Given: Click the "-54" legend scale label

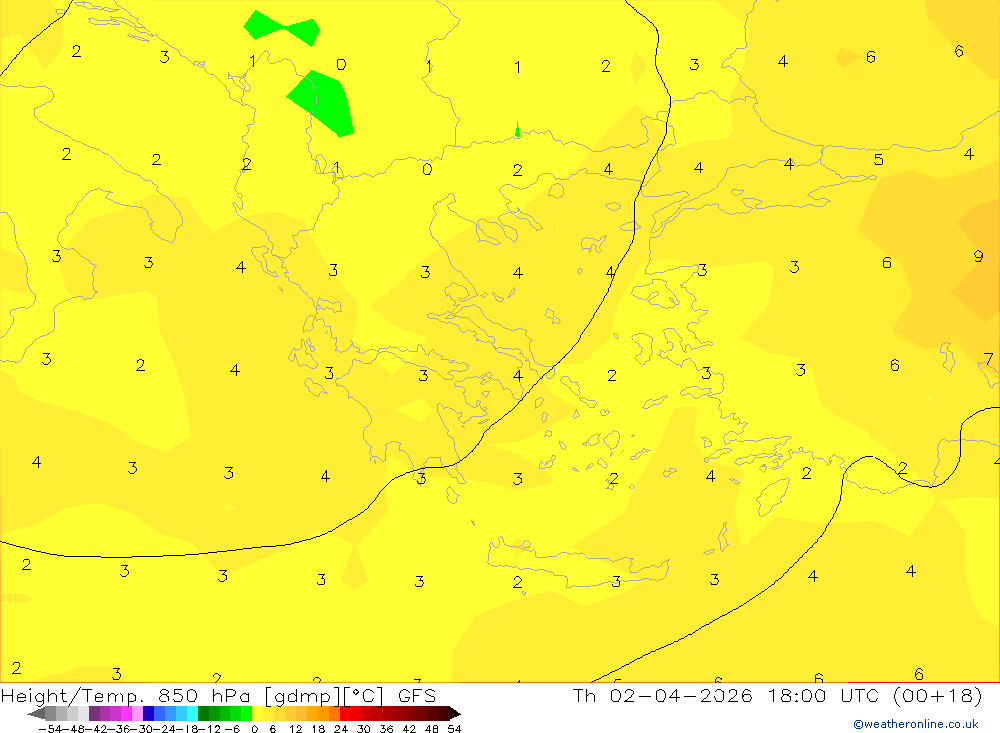Looking at the screenshot, I should pos(50,729).
